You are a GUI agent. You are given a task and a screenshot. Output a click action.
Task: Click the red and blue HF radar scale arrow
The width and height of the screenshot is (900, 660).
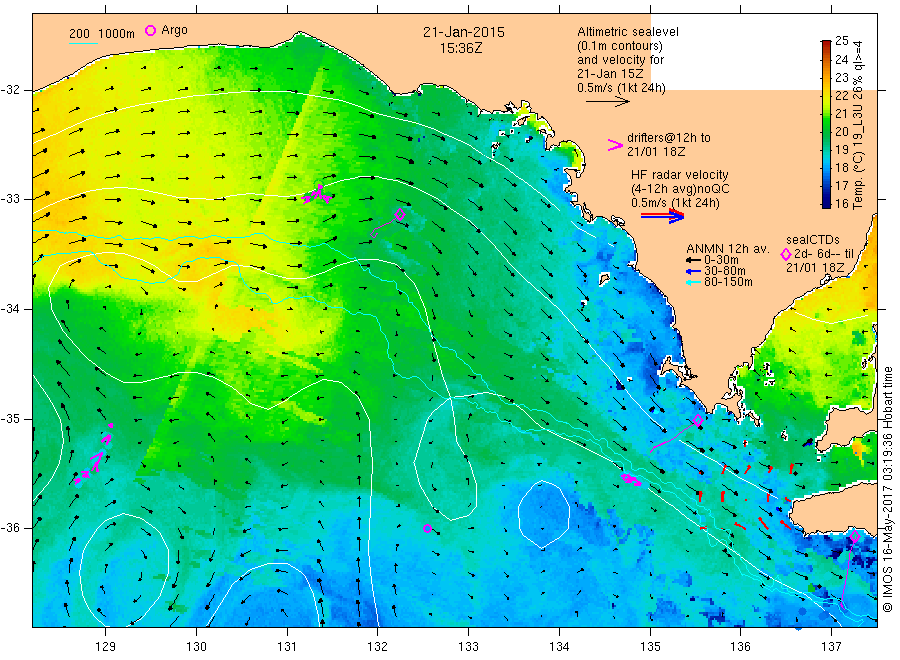[663, 216]
